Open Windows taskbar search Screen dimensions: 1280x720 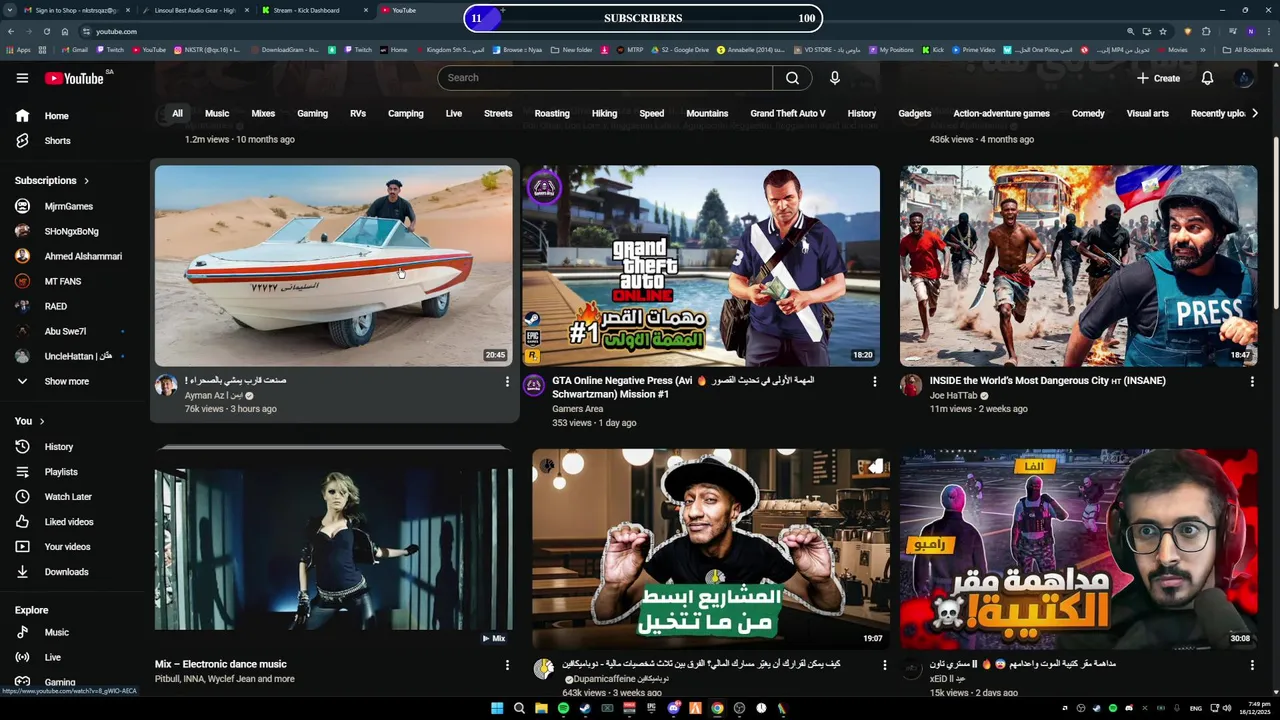click(x=519, y=709)
